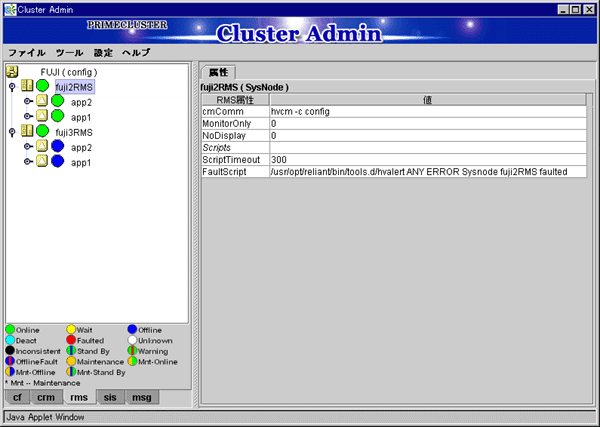
Task: Click the Stand By legend circle
Action: coord(71,350)
